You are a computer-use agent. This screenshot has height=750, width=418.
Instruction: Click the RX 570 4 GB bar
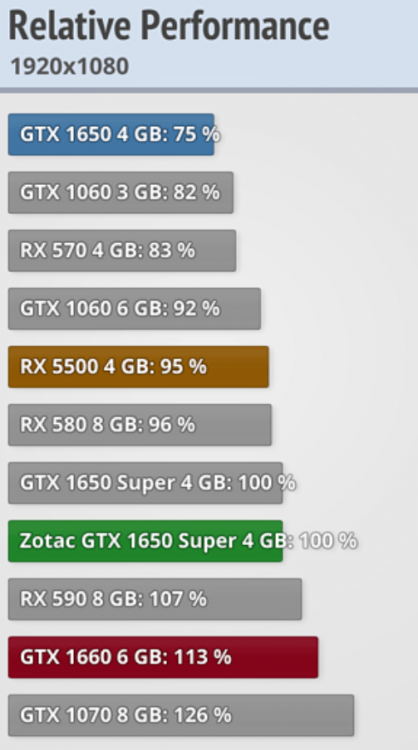click(x=122, y=251)
